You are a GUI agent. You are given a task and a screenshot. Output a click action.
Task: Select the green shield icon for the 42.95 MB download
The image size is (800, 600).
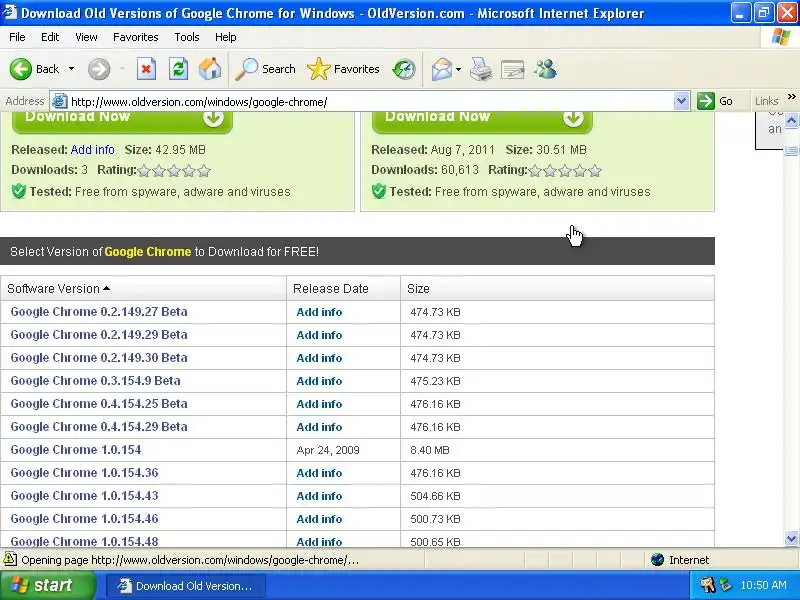click(x=19, y=191)
